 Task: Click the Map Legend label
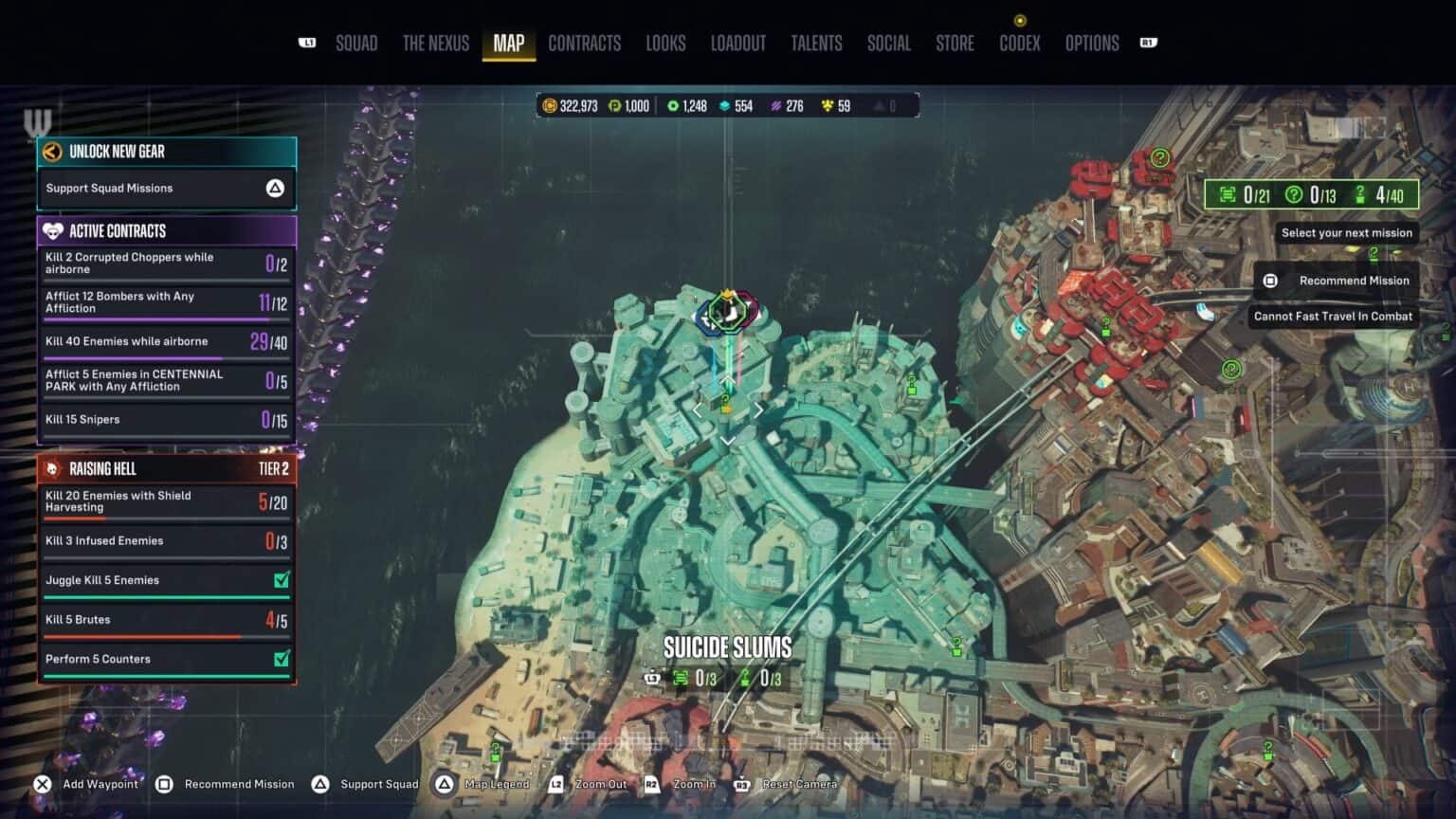point(497,784)
